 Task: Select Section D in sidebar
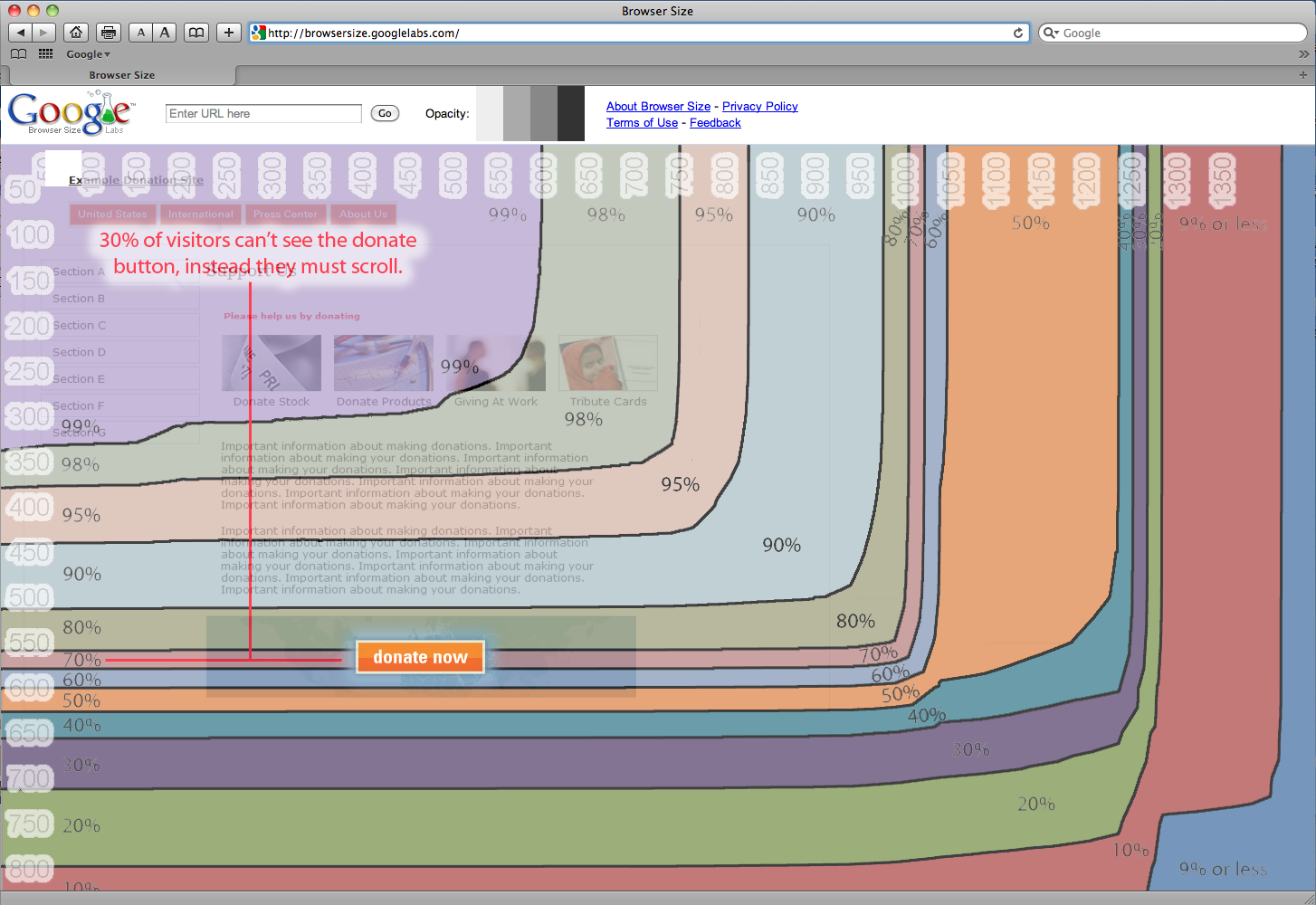(x=119, y=352)
